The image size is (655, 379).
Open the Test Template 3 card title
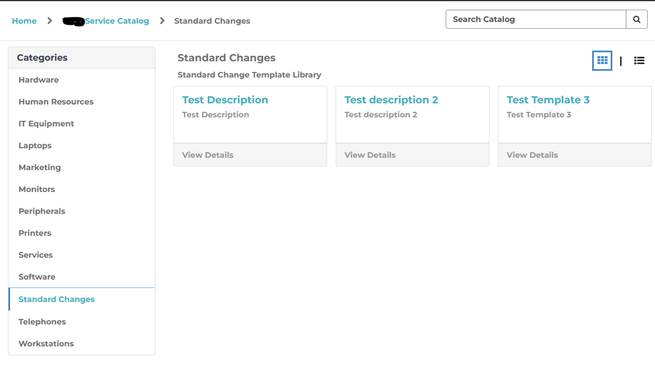point(548,100)
